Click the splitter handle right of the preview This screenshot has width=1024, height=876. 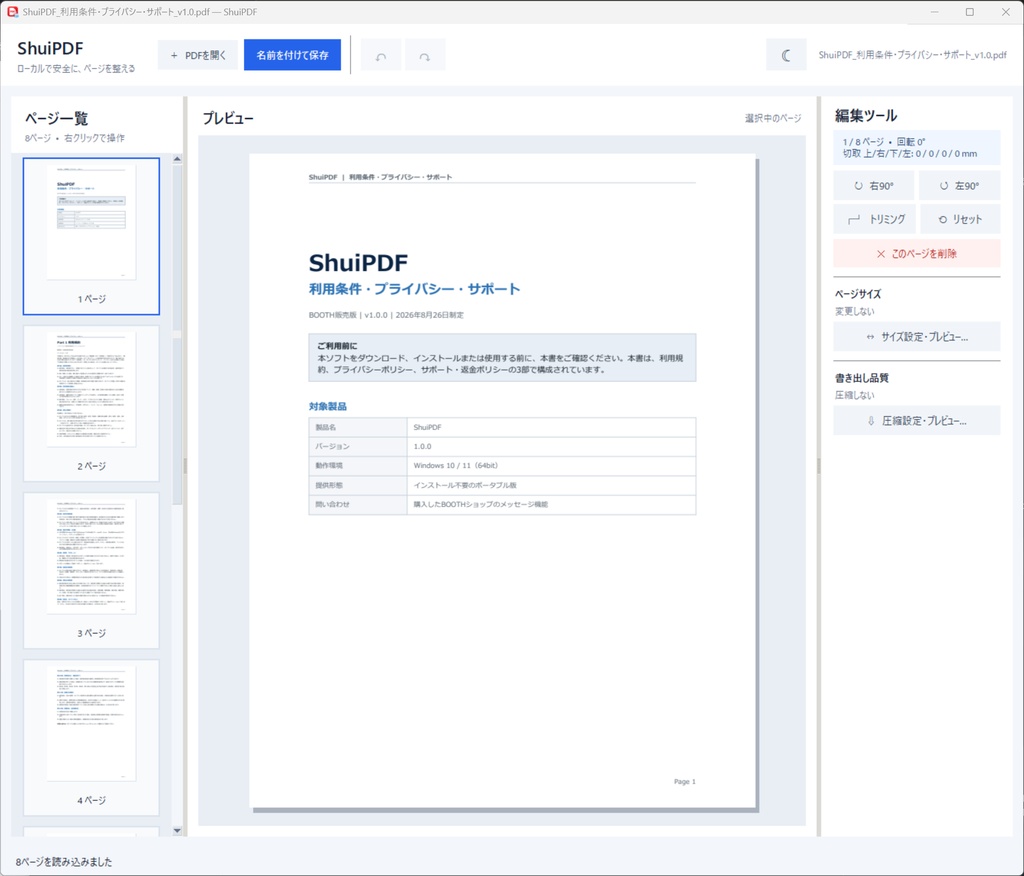818,466
